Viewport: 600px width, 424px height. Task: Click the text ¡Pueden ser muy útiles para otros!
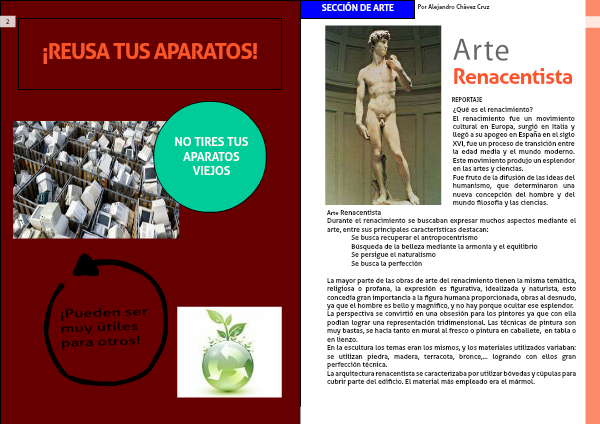103,327
